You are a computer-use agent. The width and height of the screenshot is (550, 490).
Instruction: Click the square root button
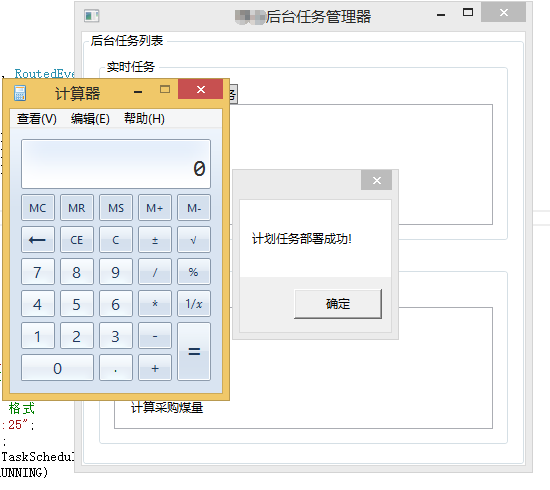pos(194,240)
